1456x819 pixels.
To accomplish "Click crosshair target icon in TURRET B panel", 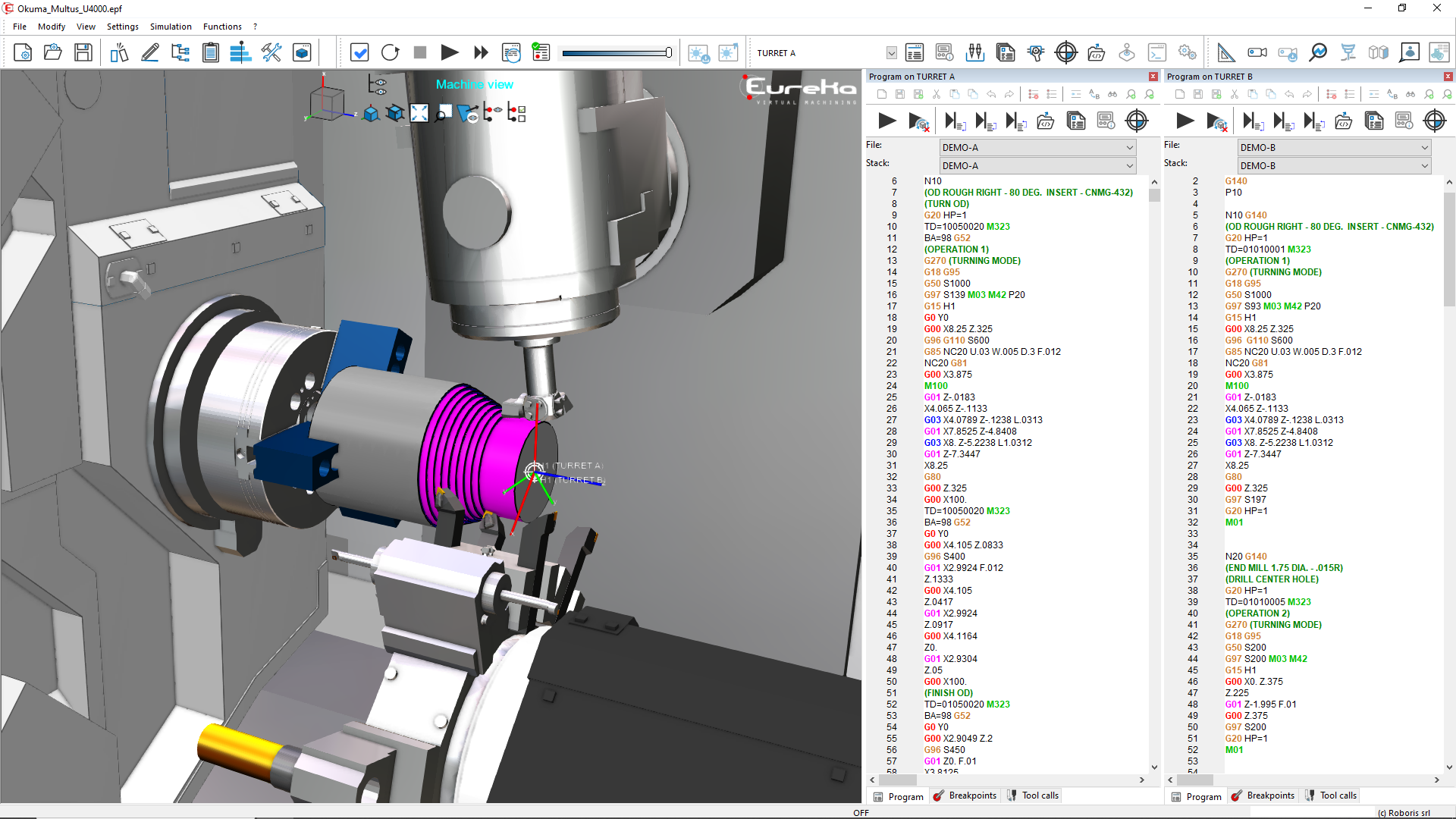I will pos(1434,121).
